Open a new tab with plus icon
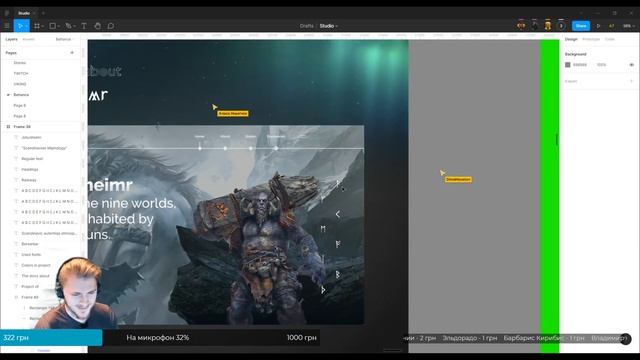The height and width of the screenshot is (360, 640). [43, 13]
